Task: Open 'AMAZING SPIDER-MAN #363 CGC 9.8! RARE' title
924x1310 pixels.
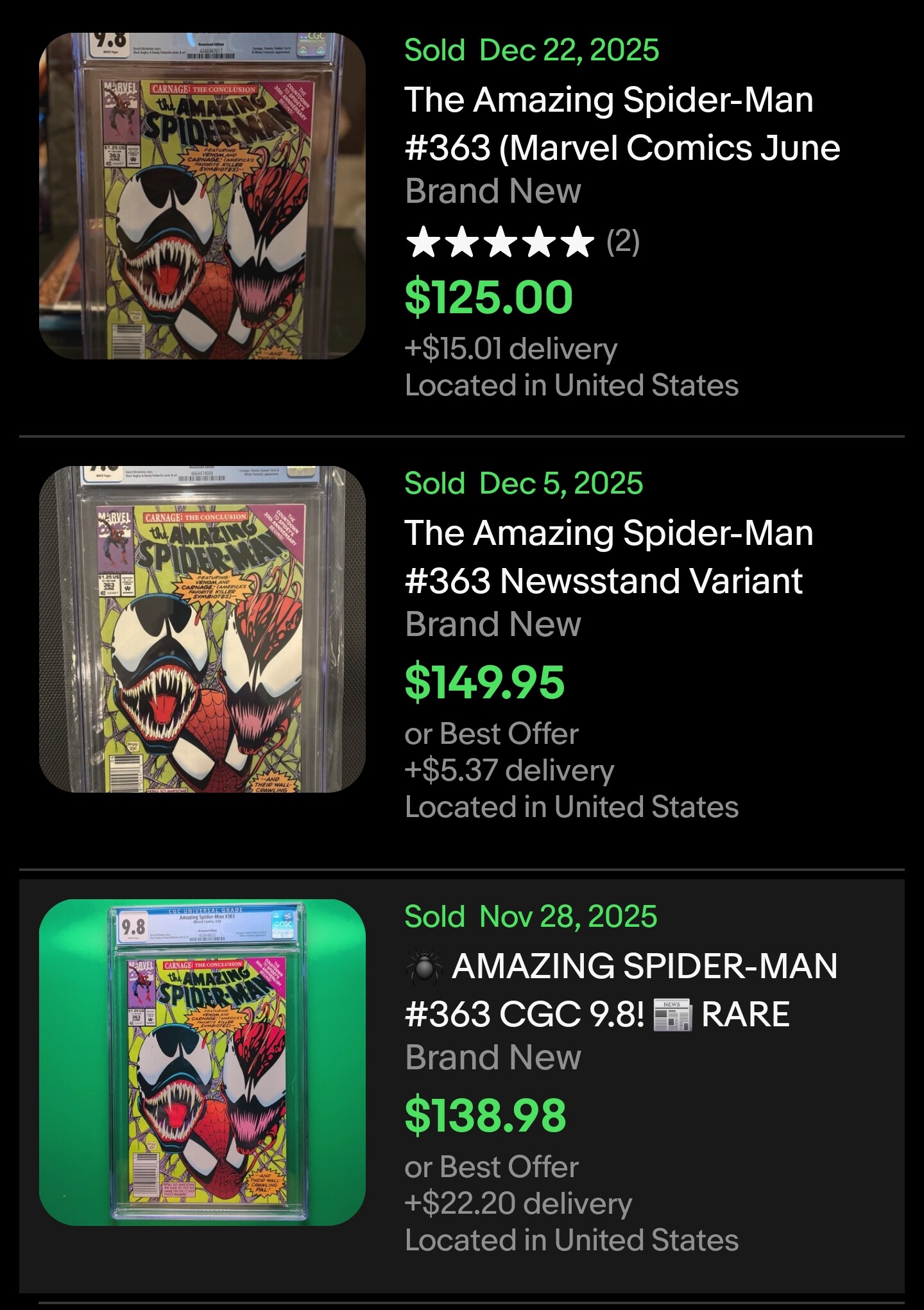Action: (621, 990)
